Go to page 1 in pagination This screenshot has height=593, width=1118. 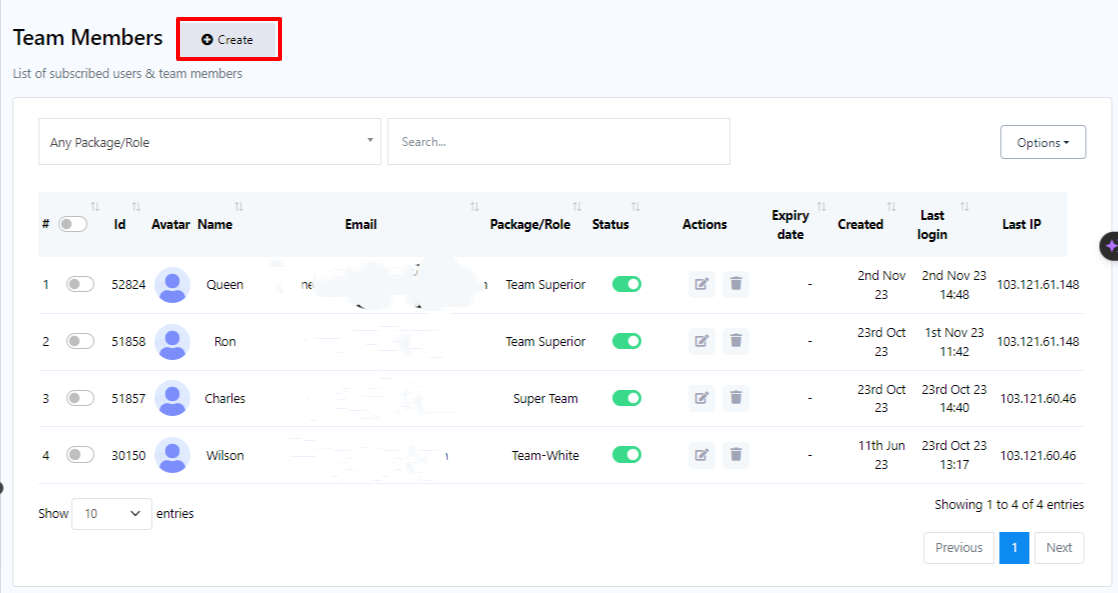click(1014, 548)
